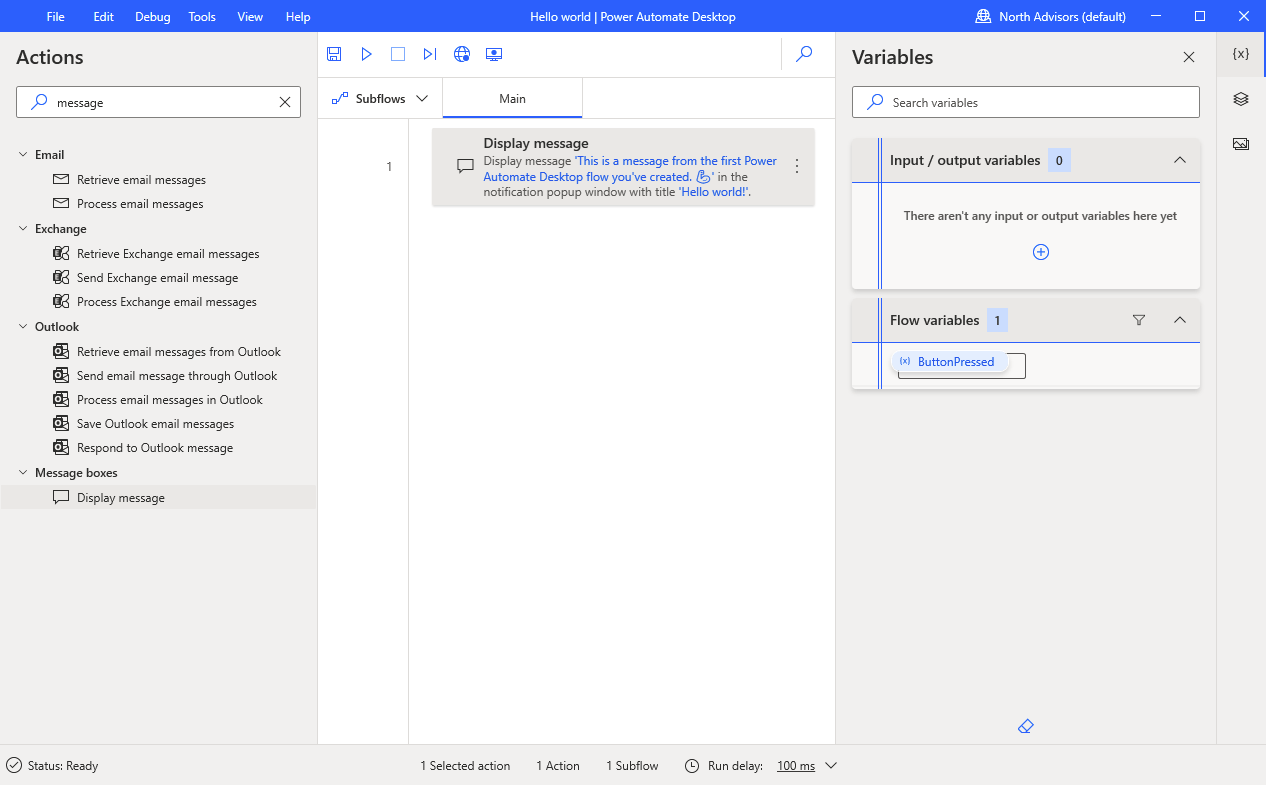Click the '1 Selected action' status text
Screen dimensions: 1266x785
click(x=465, y=766)
